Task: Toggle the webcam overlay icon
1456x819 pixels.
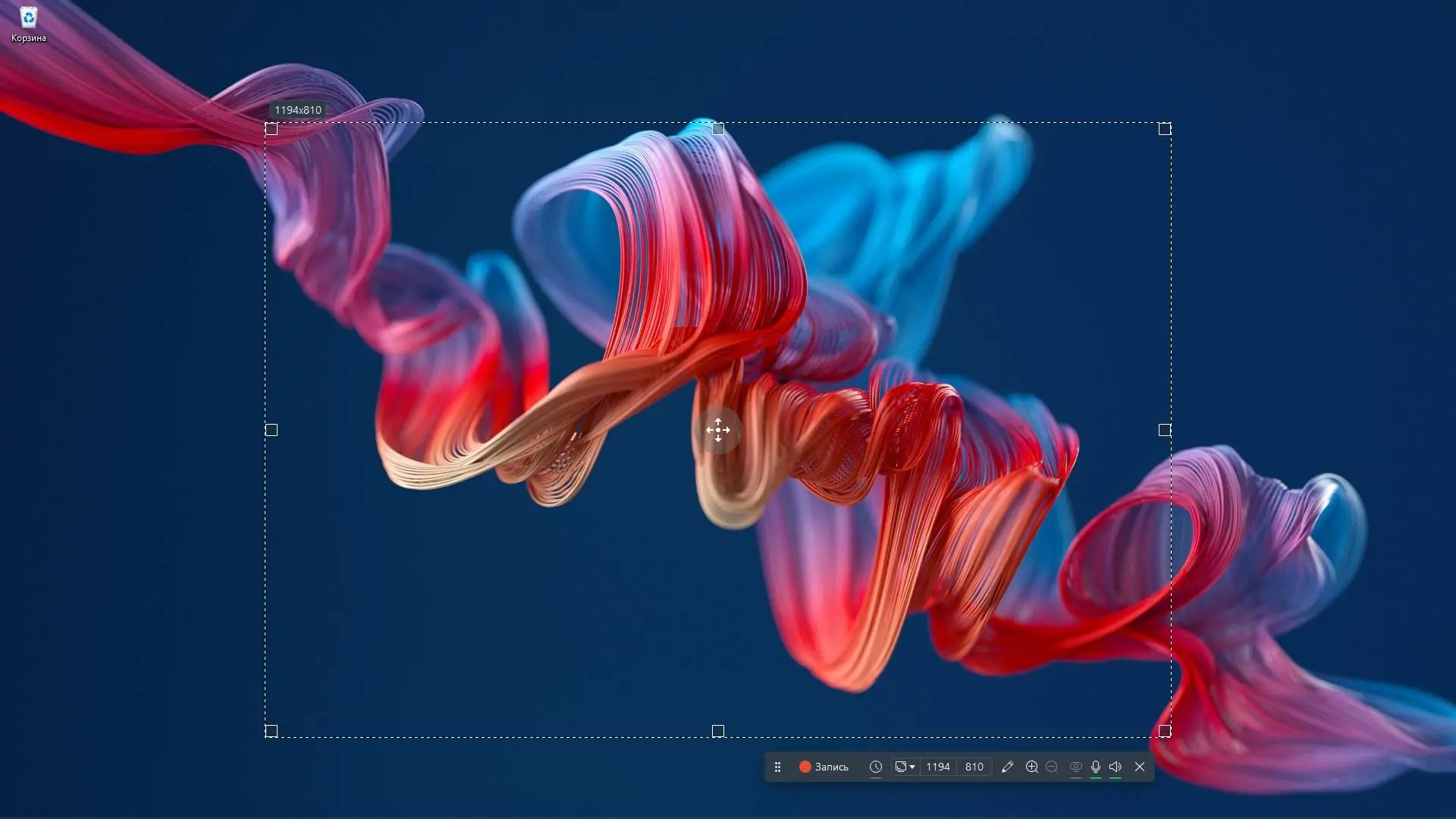Action: [x=1075, y=767]
